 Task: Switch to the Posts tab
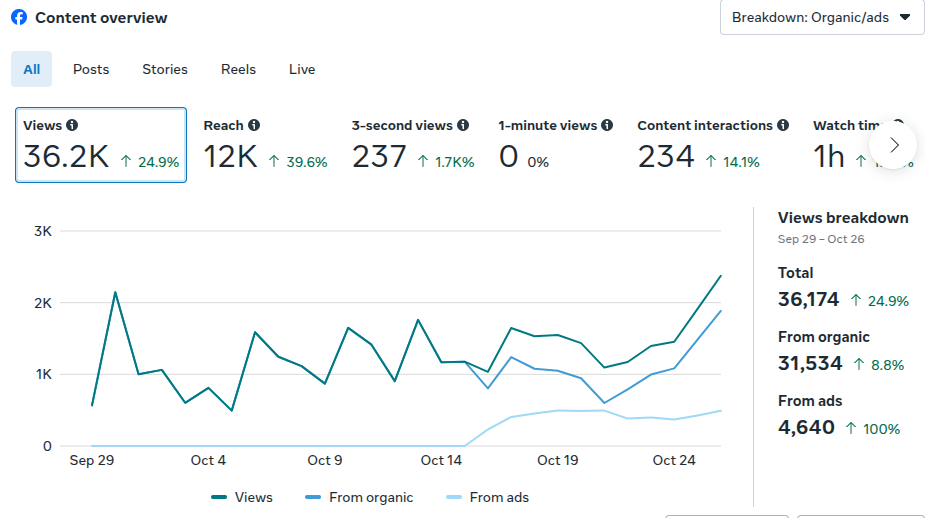[91, 69]
